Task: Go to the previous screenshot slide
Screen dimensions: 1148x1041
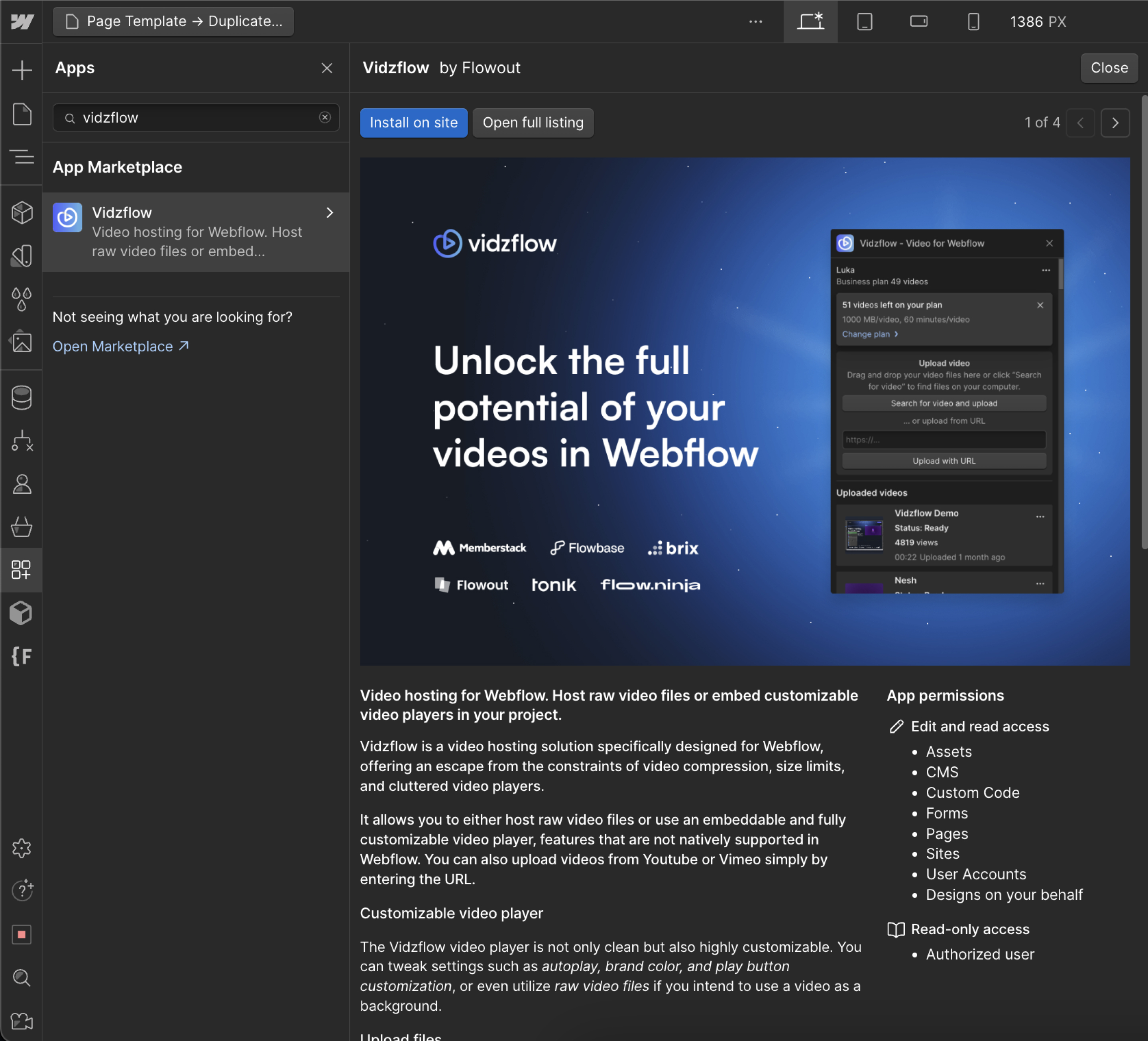Action: [1080, 122]
